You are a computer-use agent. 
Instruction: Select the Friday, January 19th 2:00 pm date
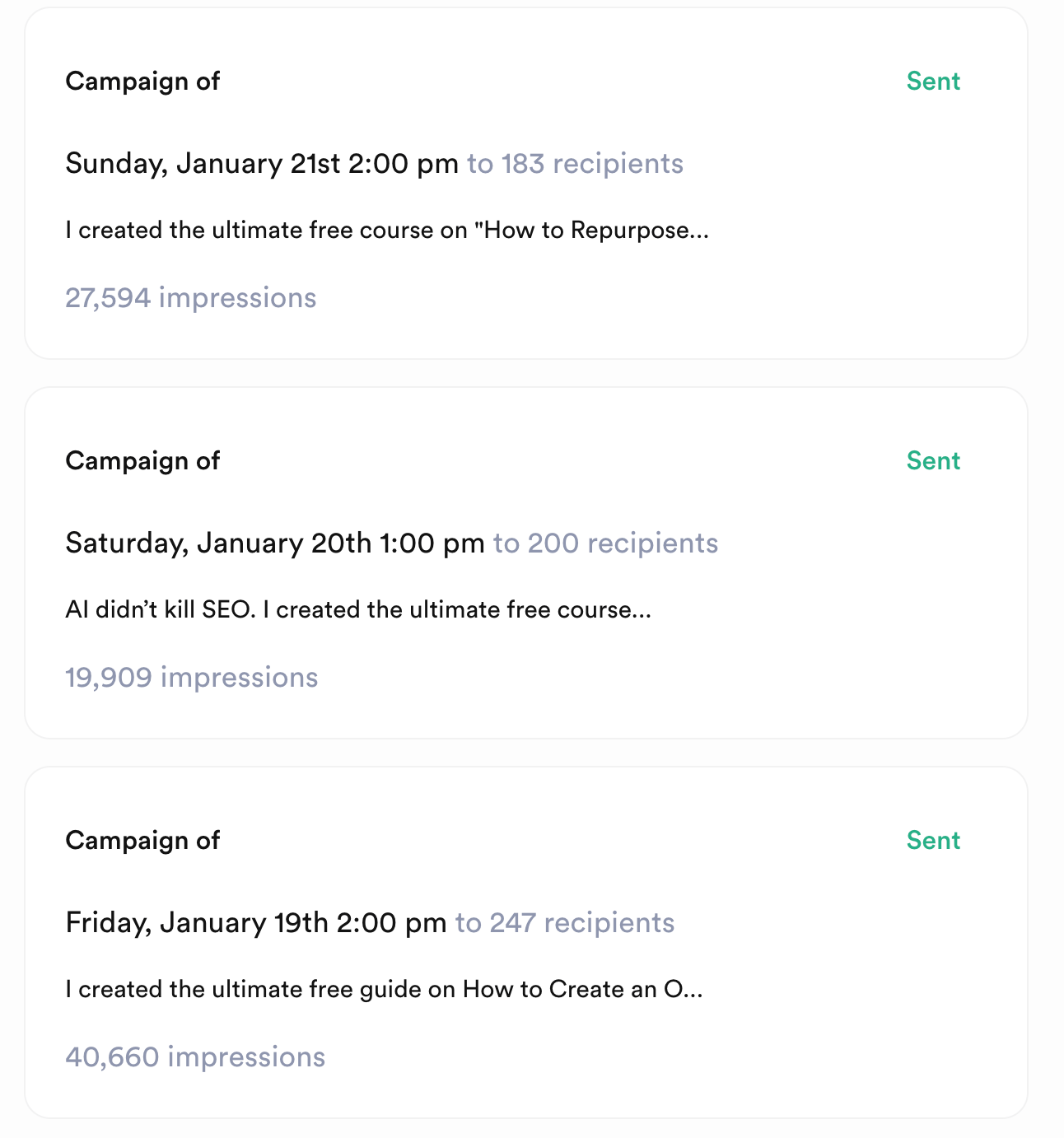255,923
